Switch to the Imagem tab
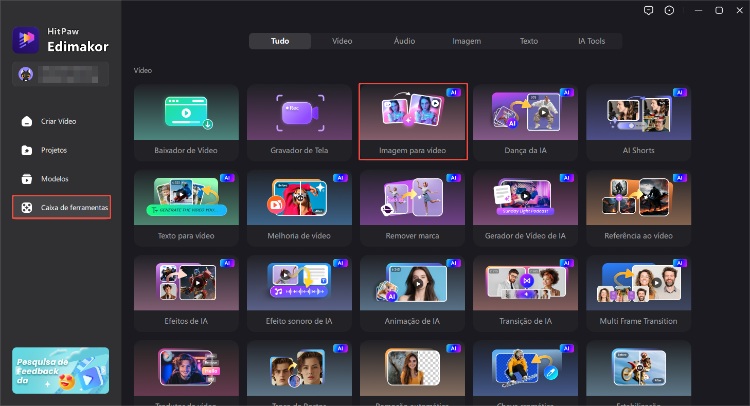Screen dimensions: 750x406 tap(466, 41)
